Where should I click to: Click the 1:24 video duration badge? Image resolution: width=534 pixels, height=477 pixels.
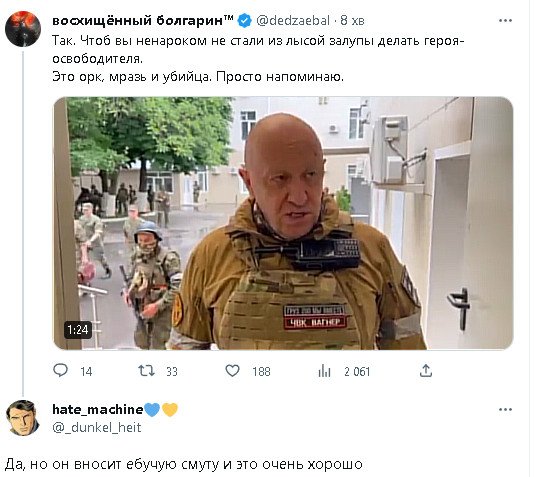click(78, 330)
